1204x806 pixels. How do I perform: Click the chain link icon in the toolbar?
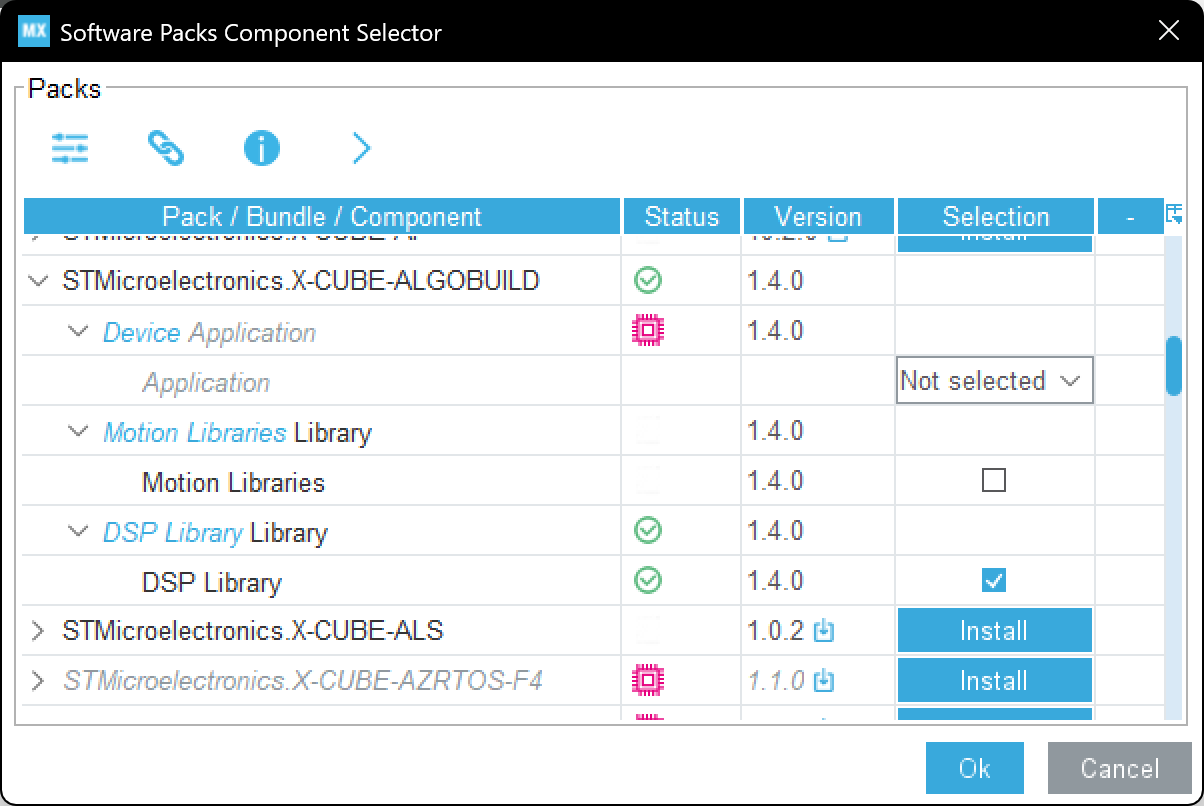(166, 148)
